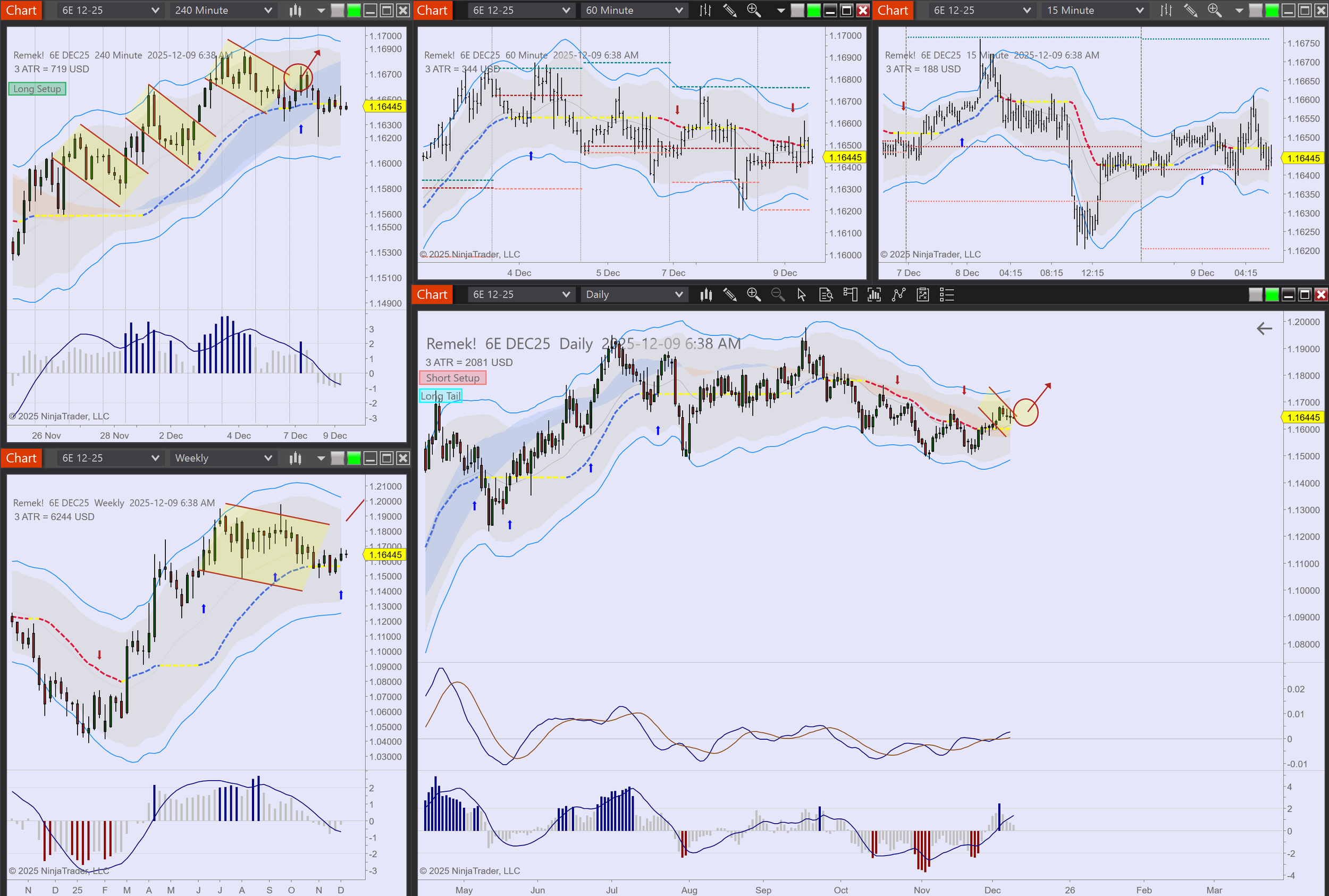Viewport: 1329px width, 896px height.
Task: Open Indicators dialog in Daily chart
Action: coord(898,294)
